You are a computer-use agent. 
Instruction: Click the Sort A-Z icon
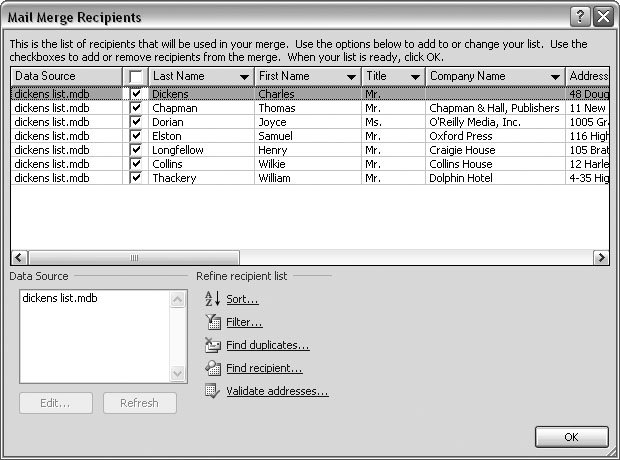pos(213,299)
